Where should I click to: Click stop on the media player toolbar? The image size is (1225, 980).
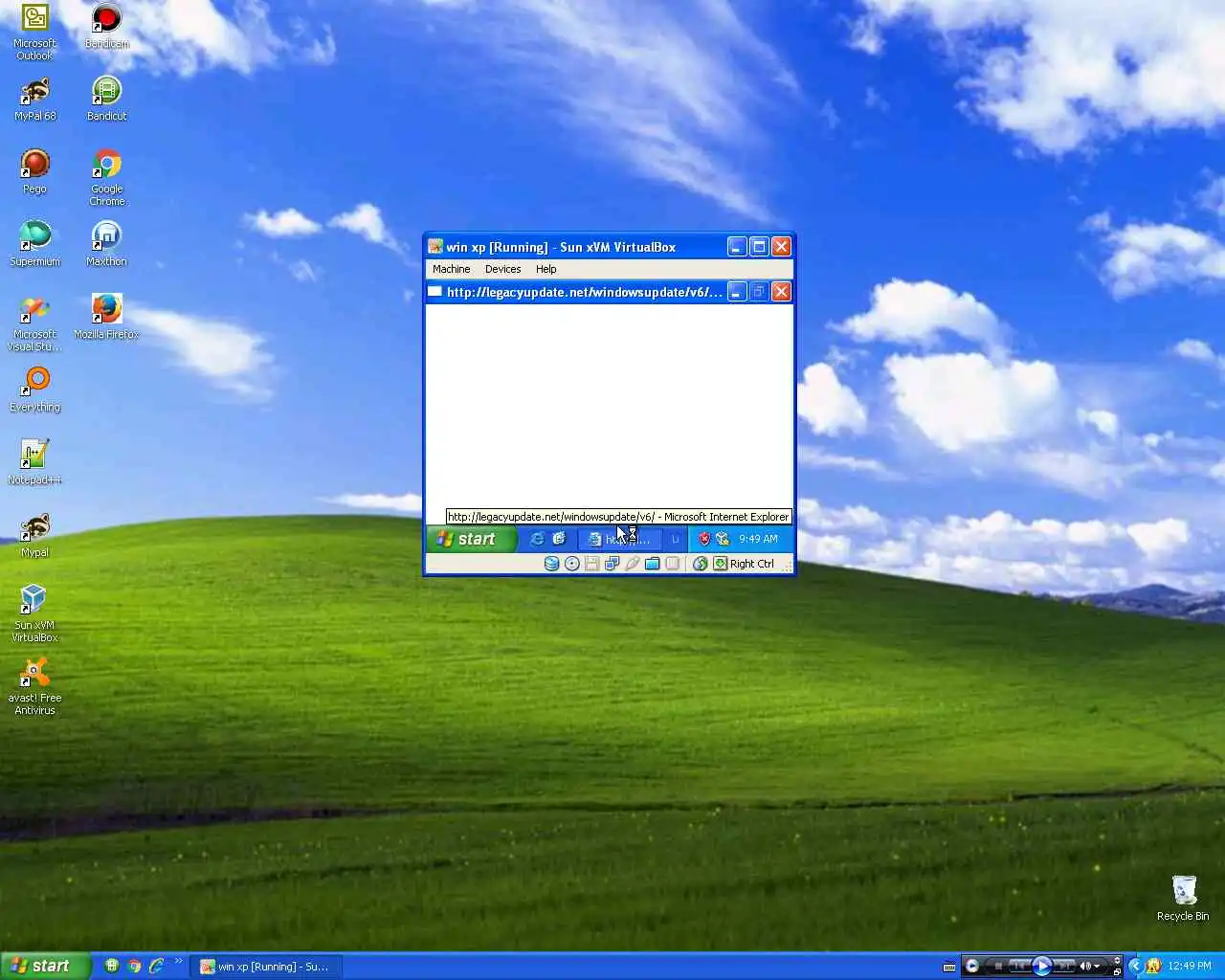[998, 967]
